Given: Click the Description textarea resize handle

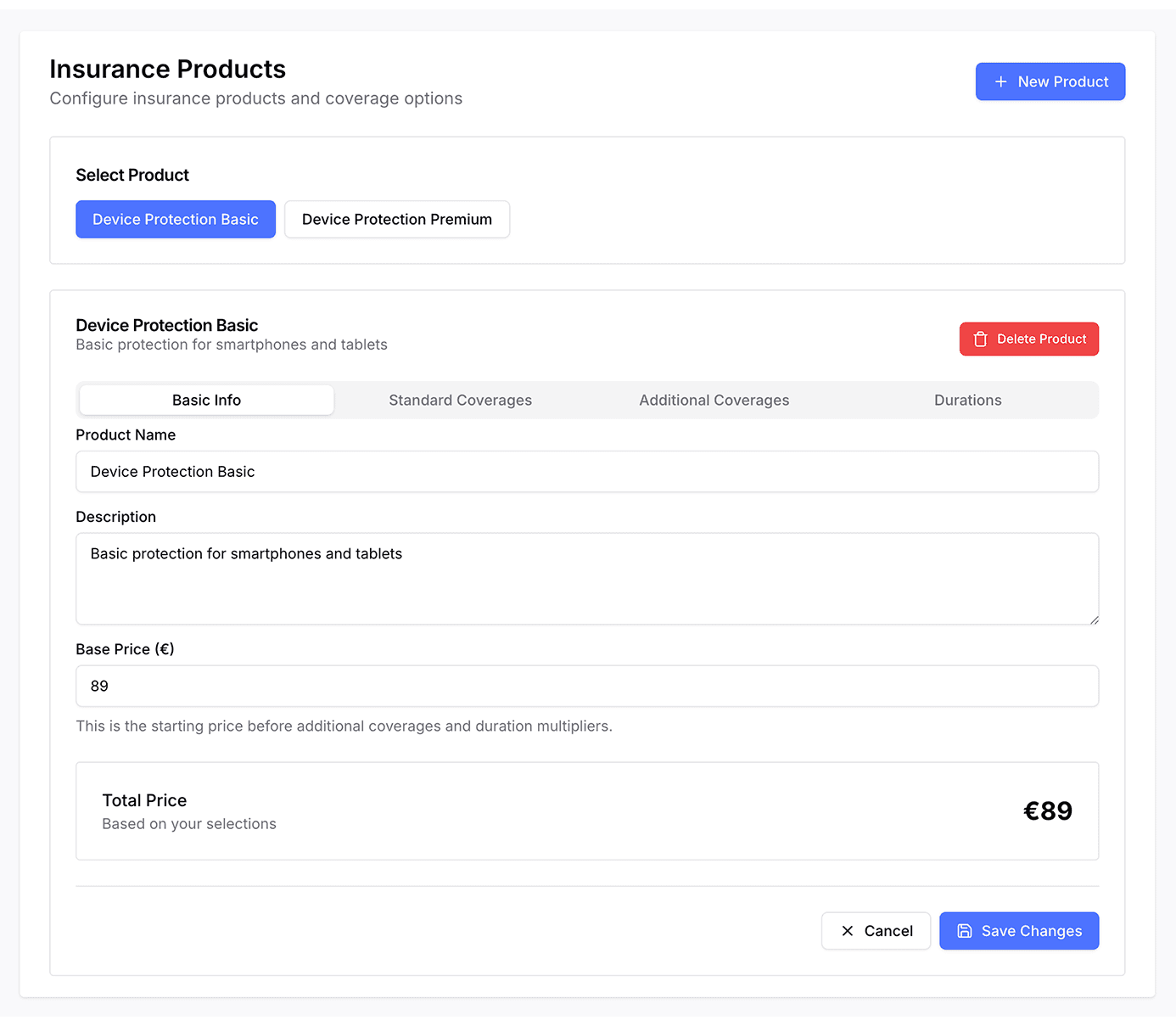Looking at the screenshot, I should click(1094, 620).
